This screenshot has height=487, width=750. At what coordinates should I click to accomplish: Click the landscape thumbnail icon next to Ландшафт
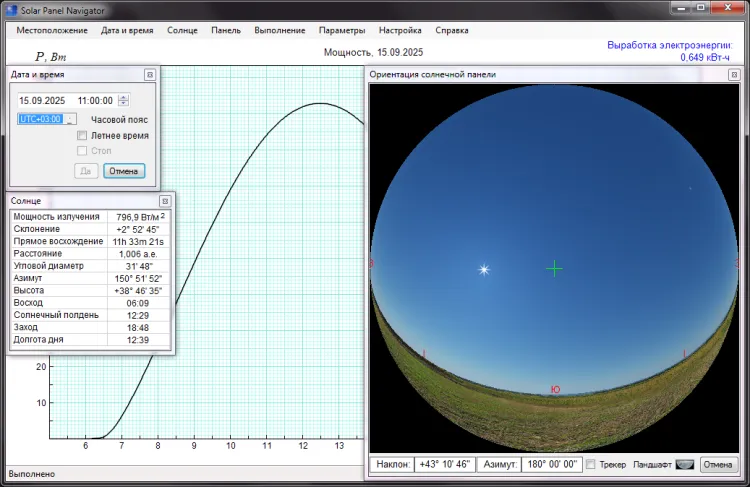pyautogui.click(x=684, y=465)
